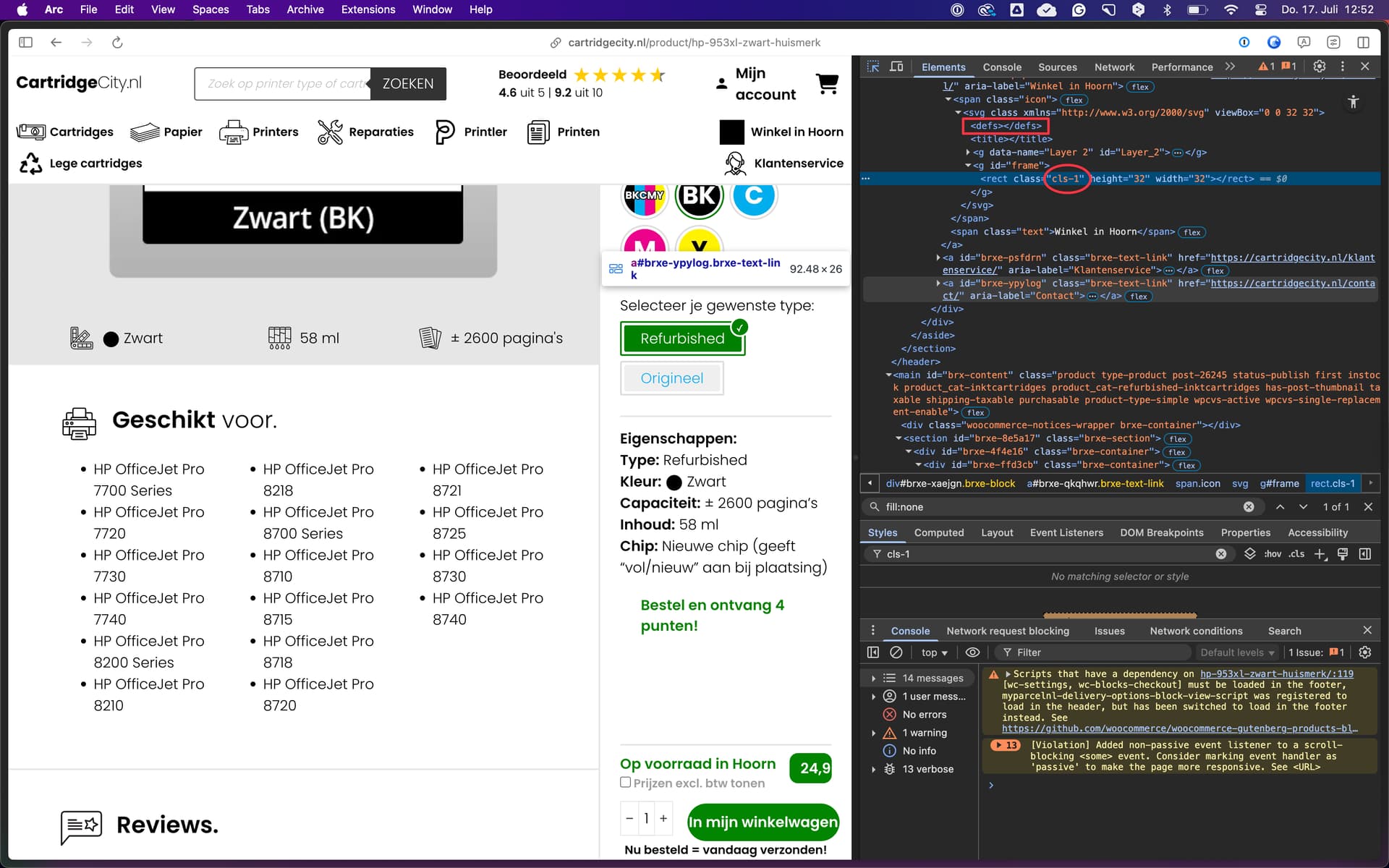The height and width of the screenshot is (868, 1389).
Task: Reload the page with the refresh icon
Action: pos(117,43)
